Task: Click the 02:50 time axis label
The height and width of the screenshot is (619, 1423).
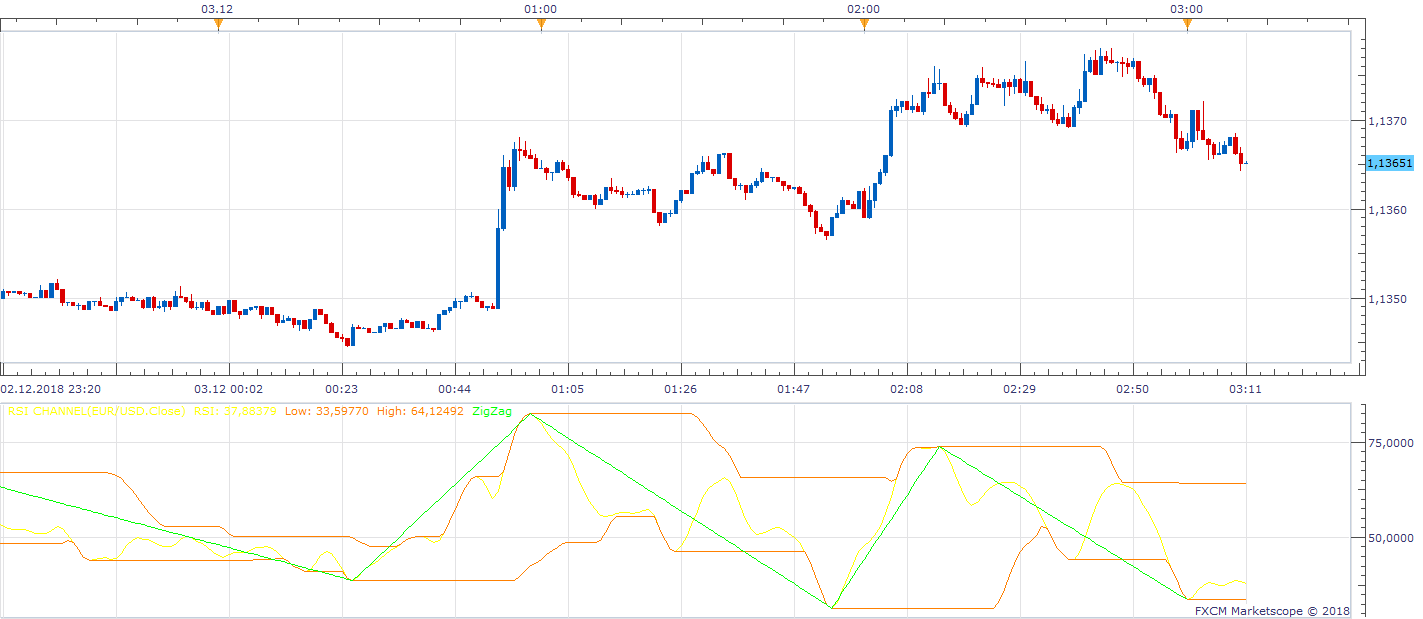Action: click(x=1133, y=388)
